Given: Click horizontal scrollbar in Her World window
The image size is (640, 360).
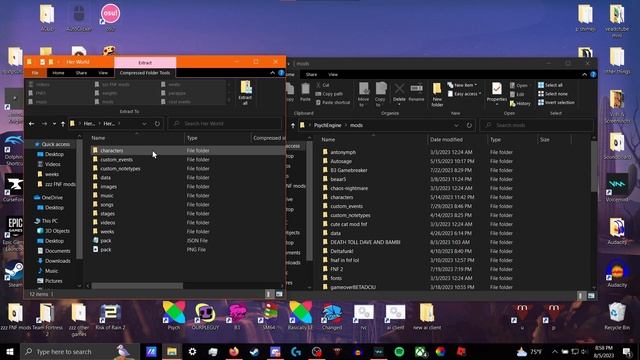Looking at the screenshot, I should coord(137,286).
